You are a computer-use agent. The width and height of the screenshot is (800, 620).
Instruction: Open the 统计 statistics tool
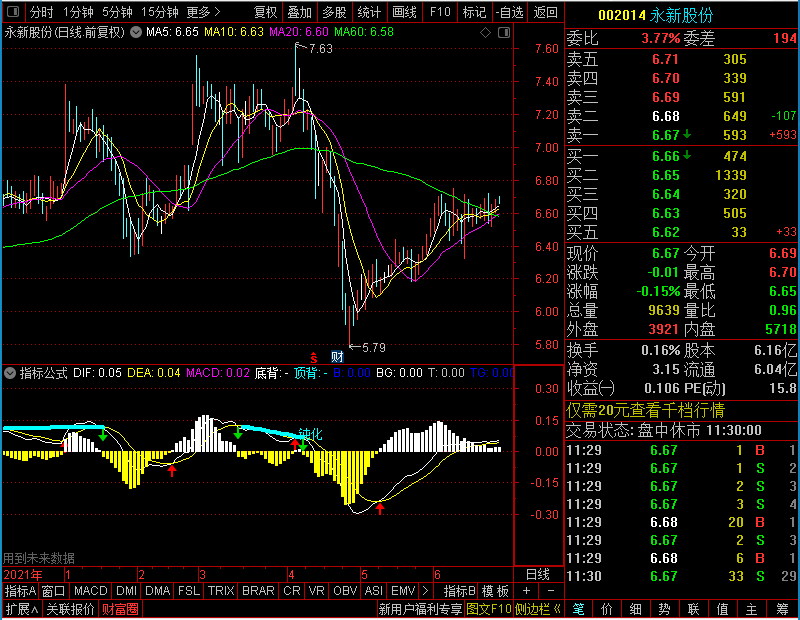369,12
